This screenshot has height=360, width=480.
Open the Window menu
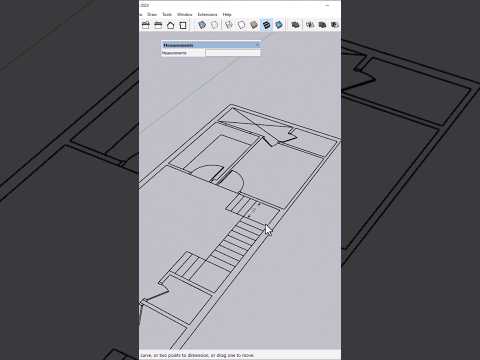(x=184, y=14)
